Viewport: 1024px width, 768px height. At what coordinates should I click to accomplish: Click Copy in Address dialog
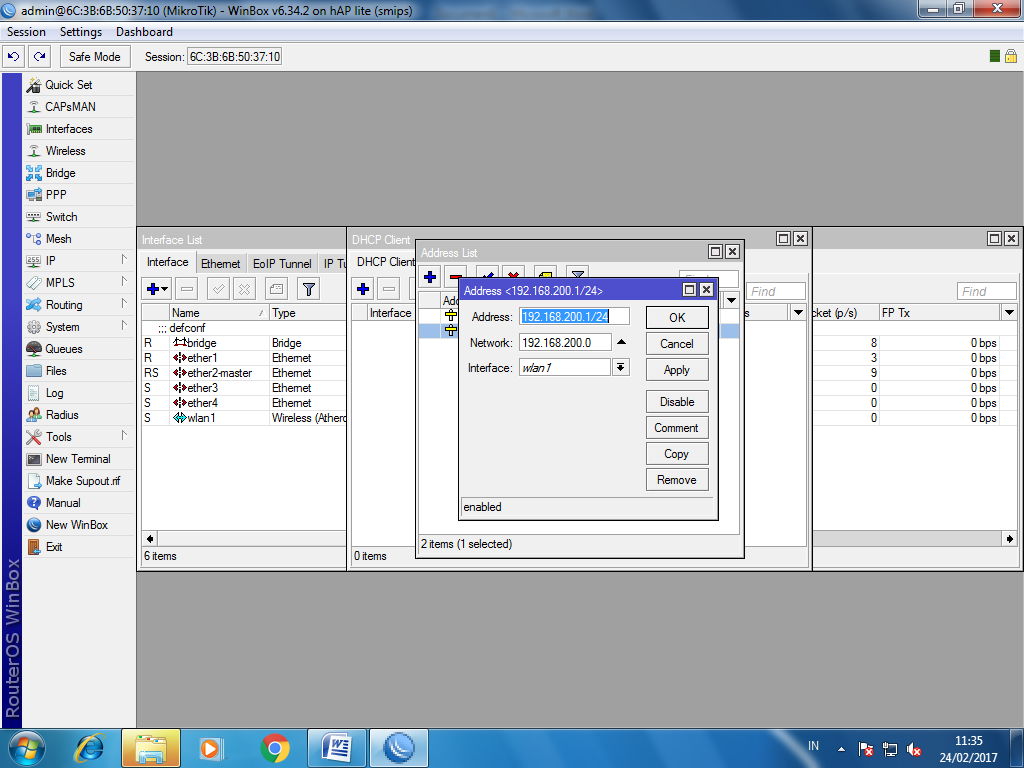point(677,454)
